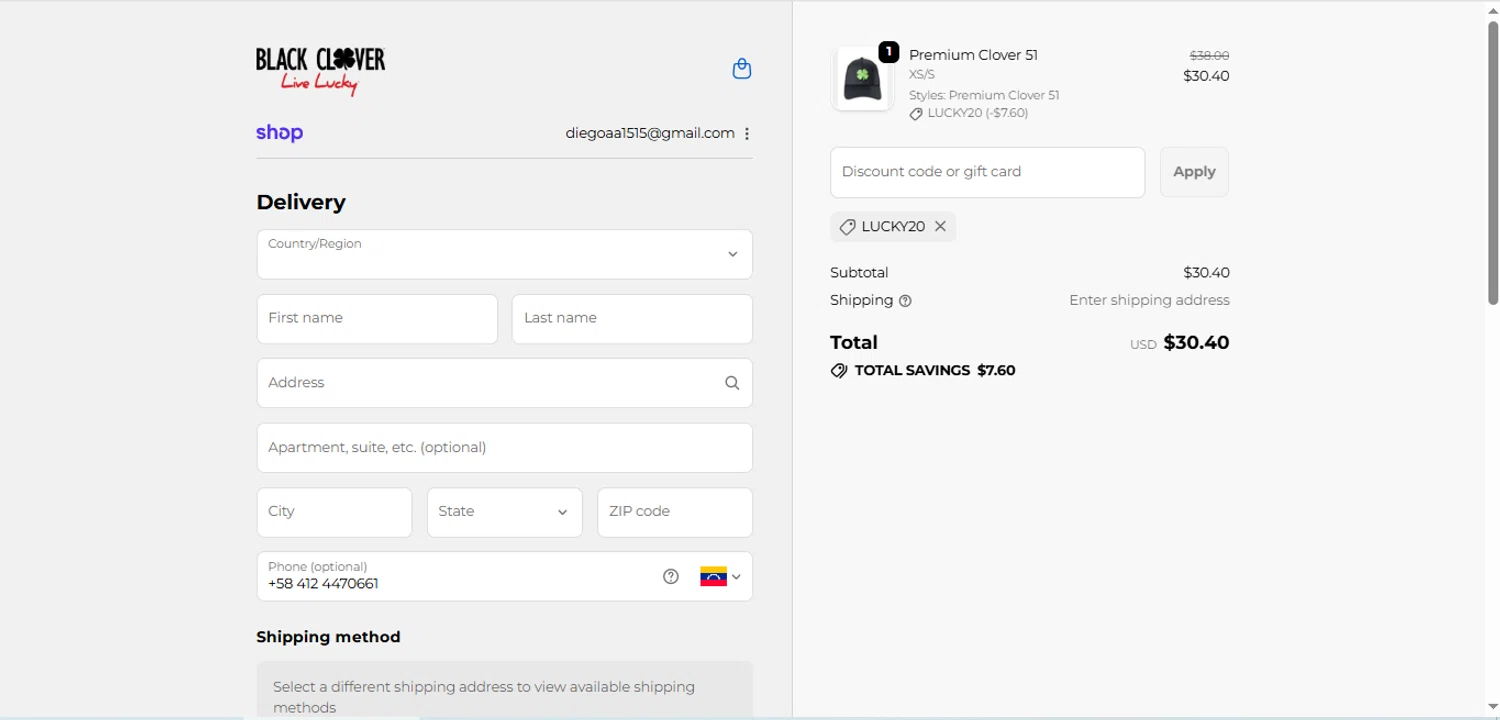Click the Premium Clover 51 product title
1500x720 pixels.
[973, 55]
